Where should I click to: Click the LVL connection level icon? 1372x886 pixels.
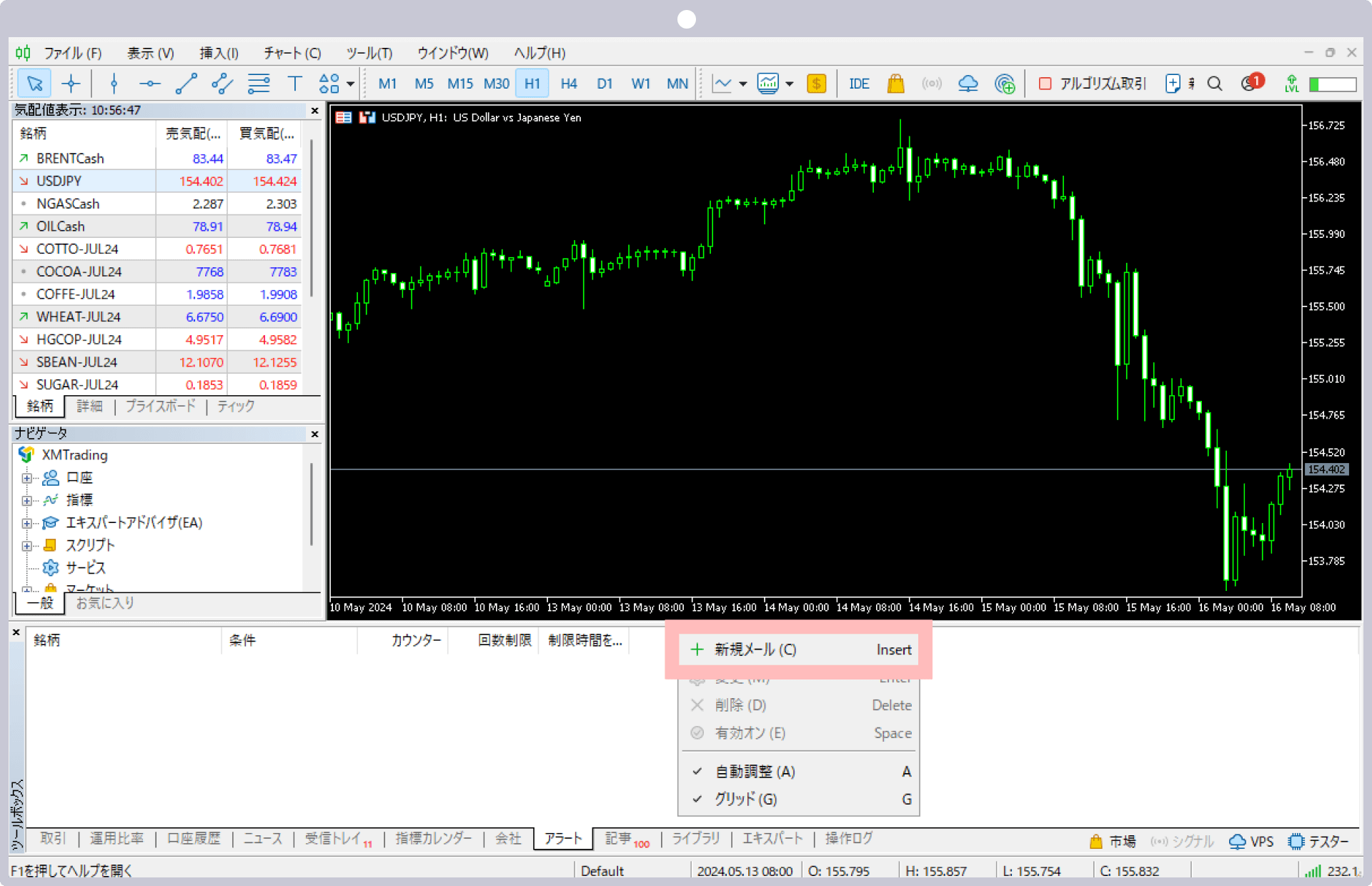click(1291, 84)
